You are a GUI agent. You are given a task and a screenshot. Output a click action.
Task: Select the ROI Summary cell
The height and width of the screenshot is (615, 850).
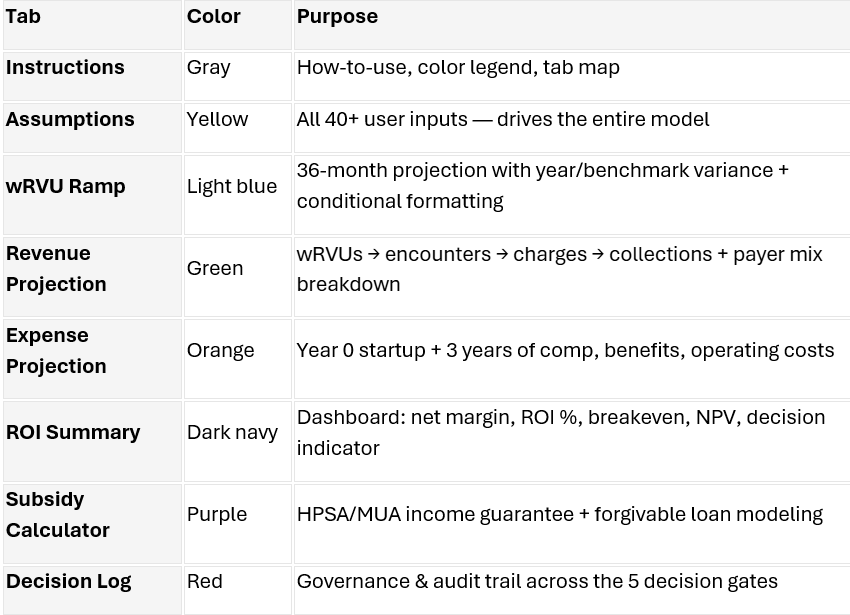pos(92,441)
